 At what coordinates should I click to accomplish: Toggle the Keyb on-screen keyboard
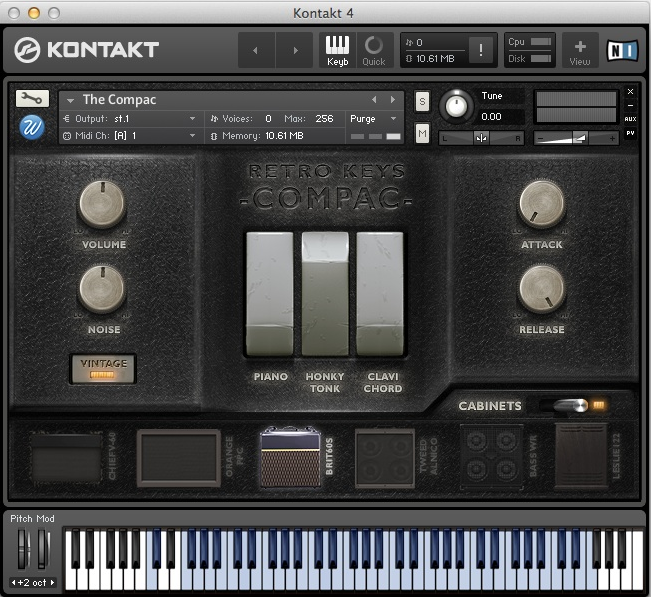tap(337, 50)
